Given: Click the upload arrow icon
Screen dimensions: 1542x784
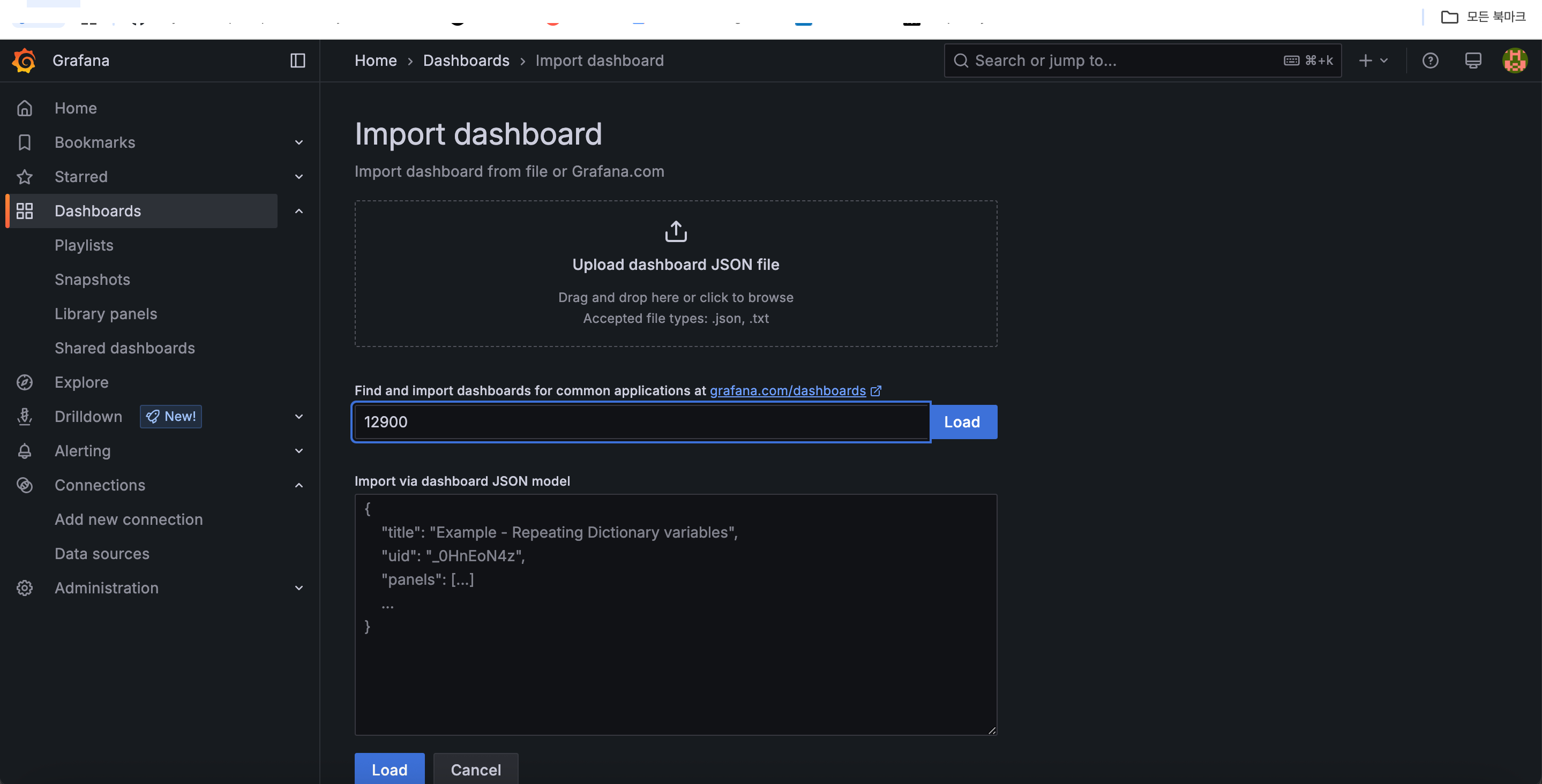Looking at the screenshot, I should [x=676, y=231].
